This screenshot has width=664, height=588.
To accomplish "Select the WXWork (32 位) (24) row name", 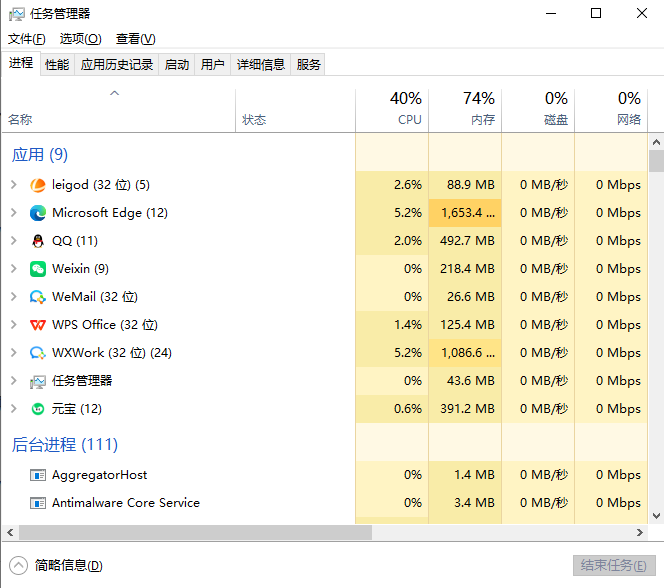I will [112, 353].
